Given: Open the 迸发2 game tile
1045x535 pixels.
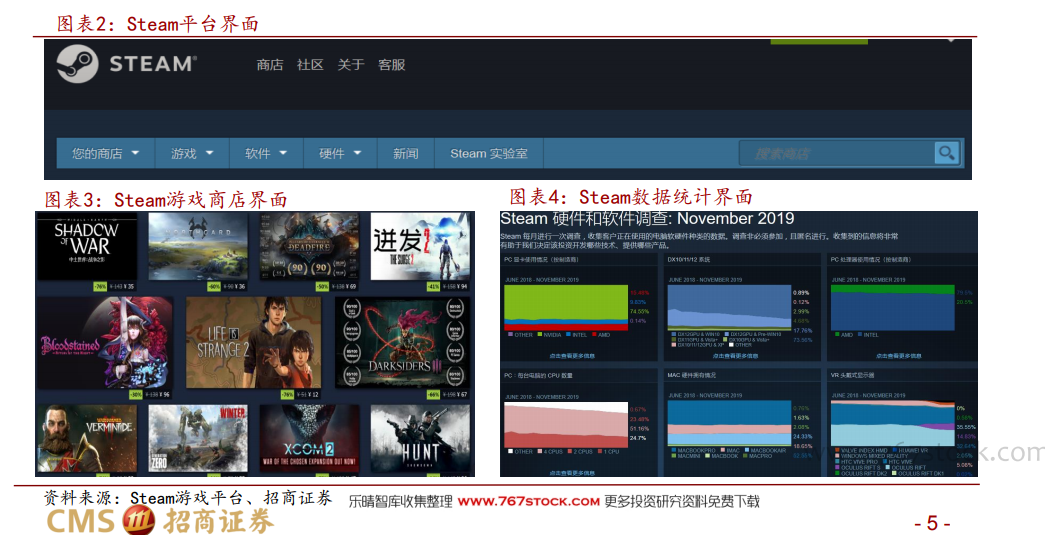Looking at the screenshot, I should pos(419,246).
